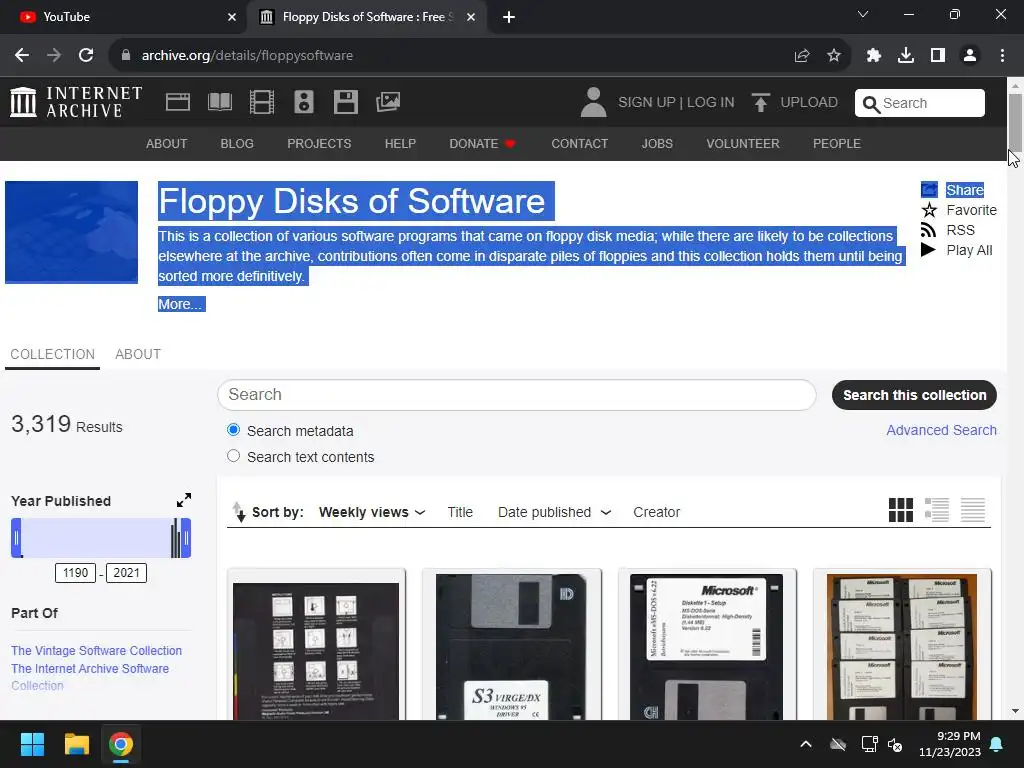Screen dimensions: 1024x768
Task: Open the Audio speaker icon
Action: point(304,102)
